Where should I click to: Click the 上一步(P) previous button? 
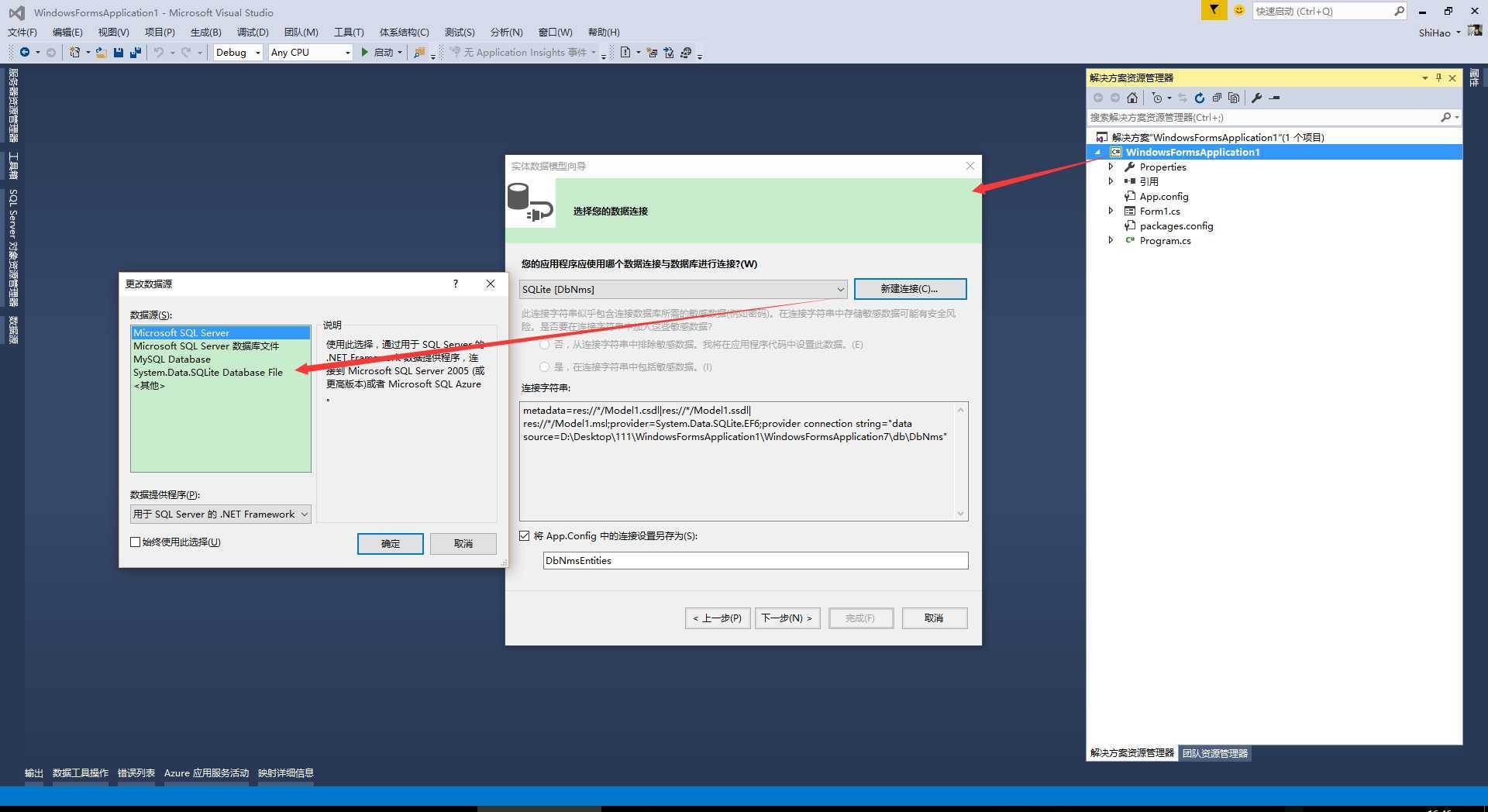pyautogui.click(x=718, y=618)
